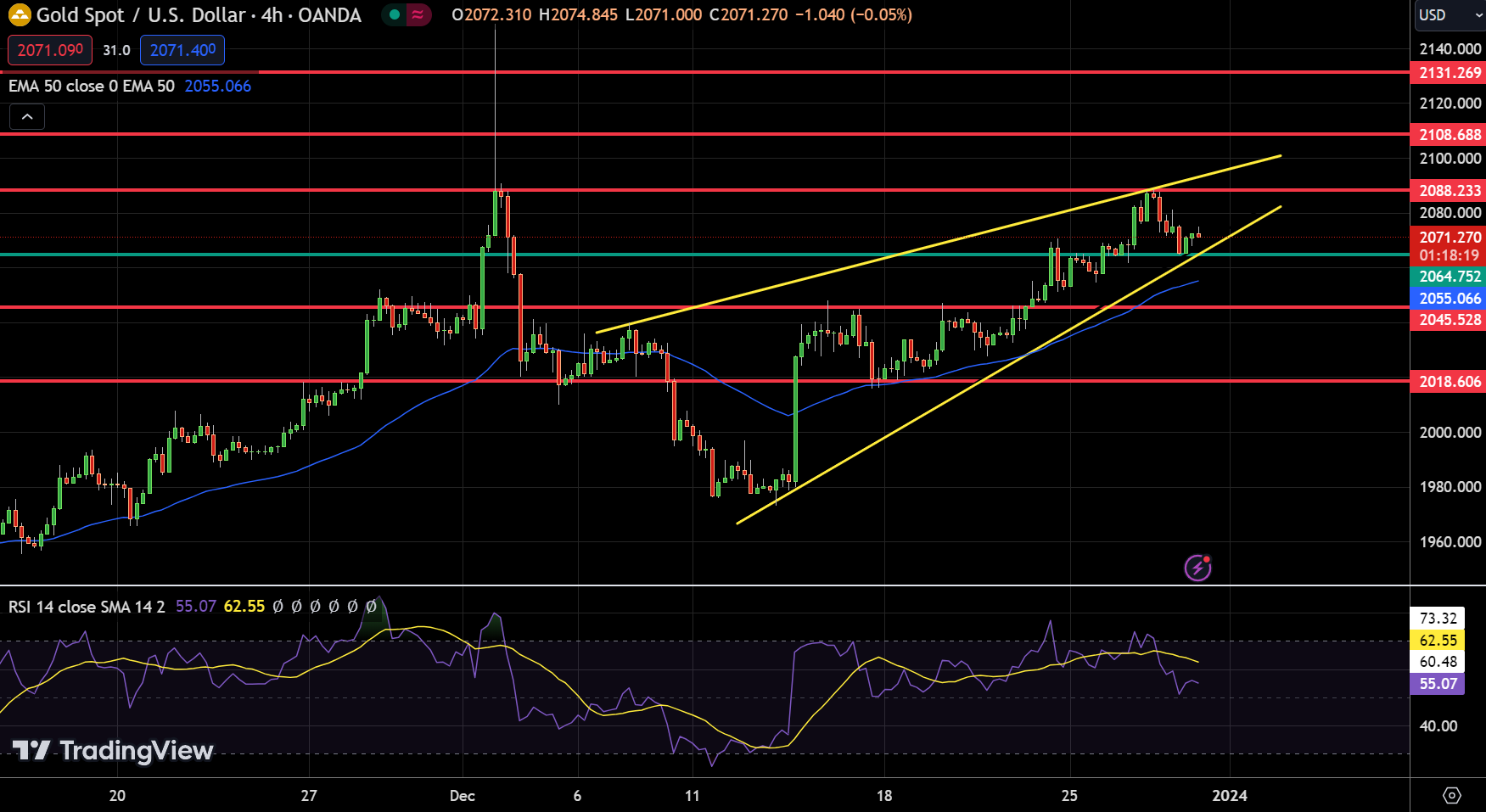The height and width of the screenshot is (812, 1486).
Task: Click the RSI value 55.07 in the legend
Action: 195,607
